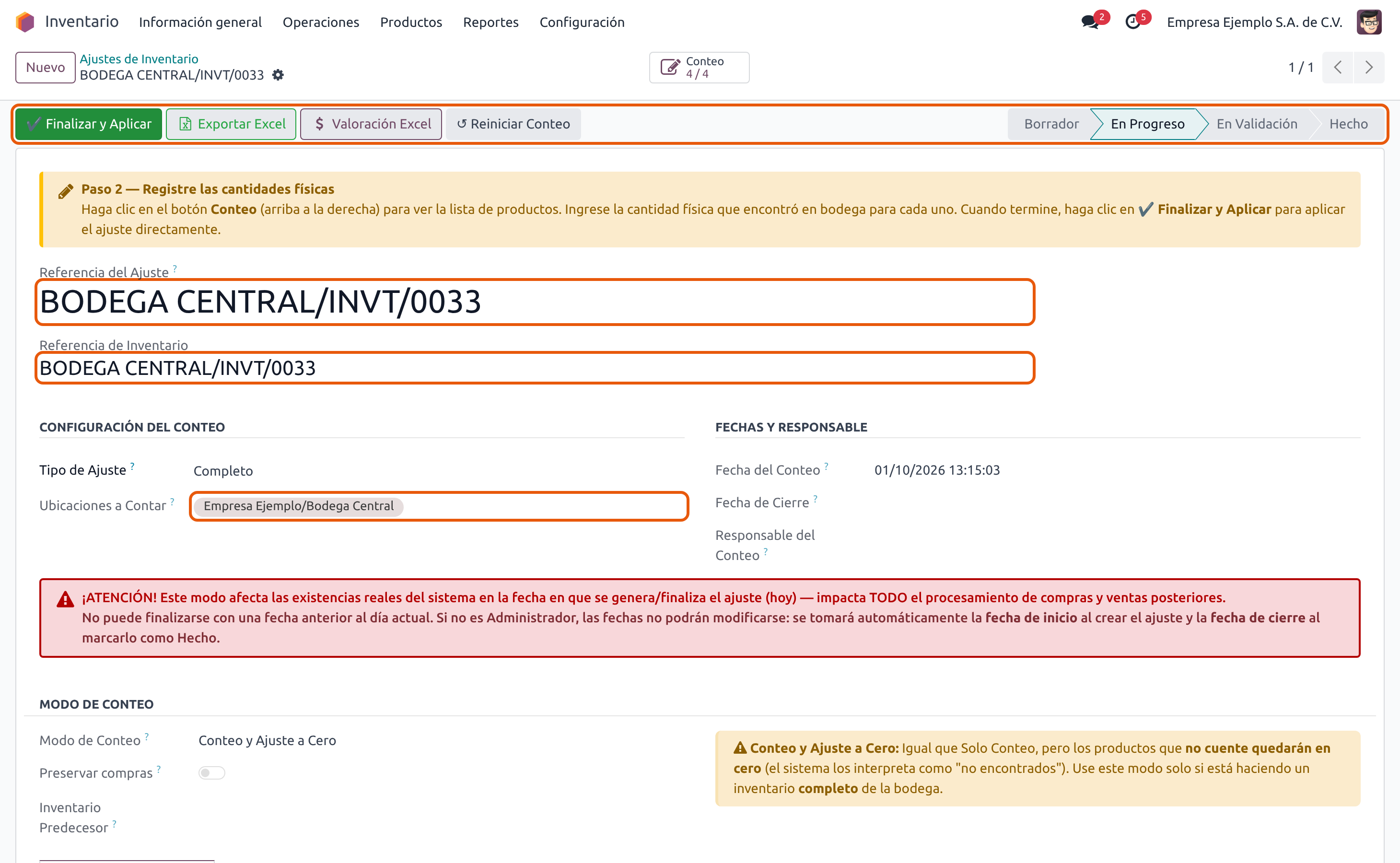Toggle the Preservar compras switch
The image size is (1400, 863).
click(212, 773)
